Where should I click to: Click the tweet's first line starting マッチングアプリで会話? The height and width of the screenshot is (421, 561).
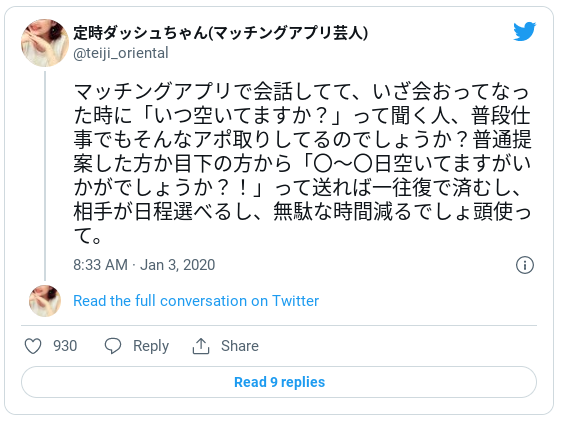301,92
